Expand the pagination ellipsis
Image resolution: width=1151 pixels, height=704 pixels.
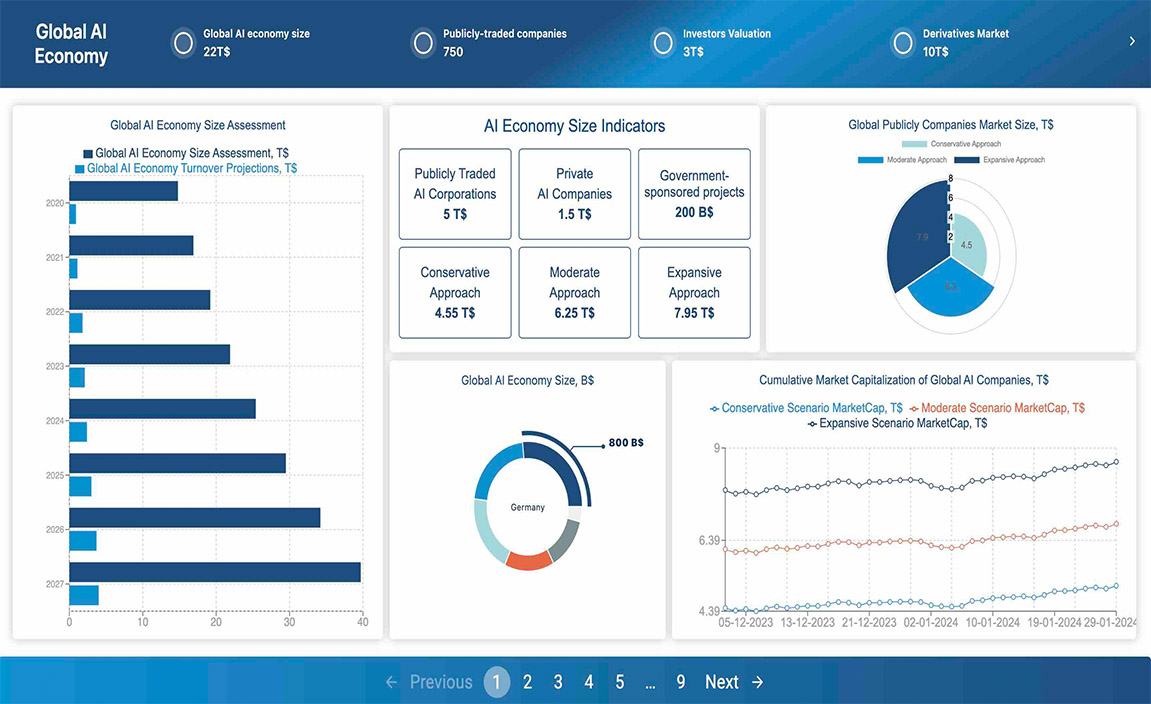pyautogui.click(x=650, y=682)
